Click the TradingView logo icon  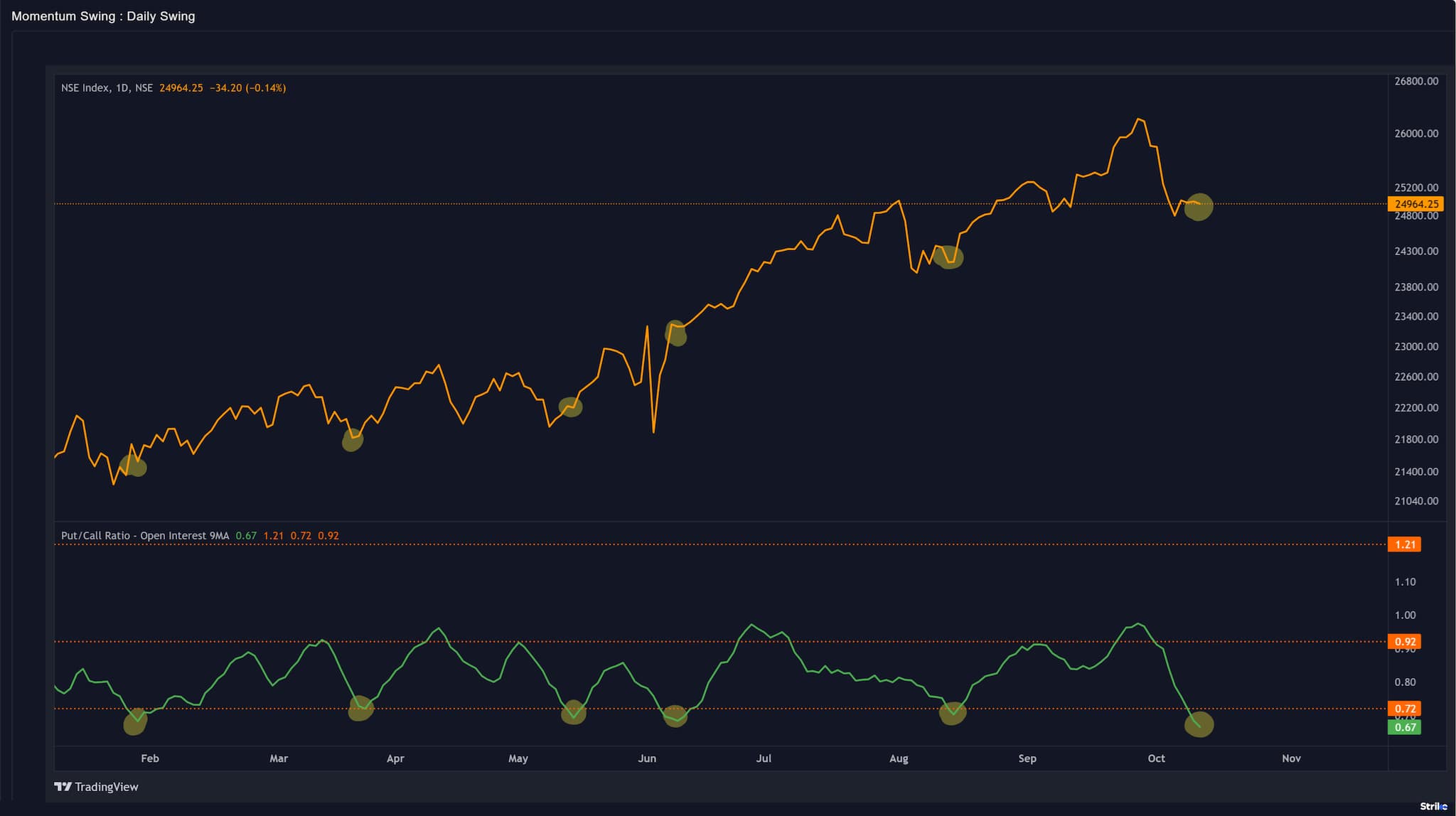pos(63,786)
